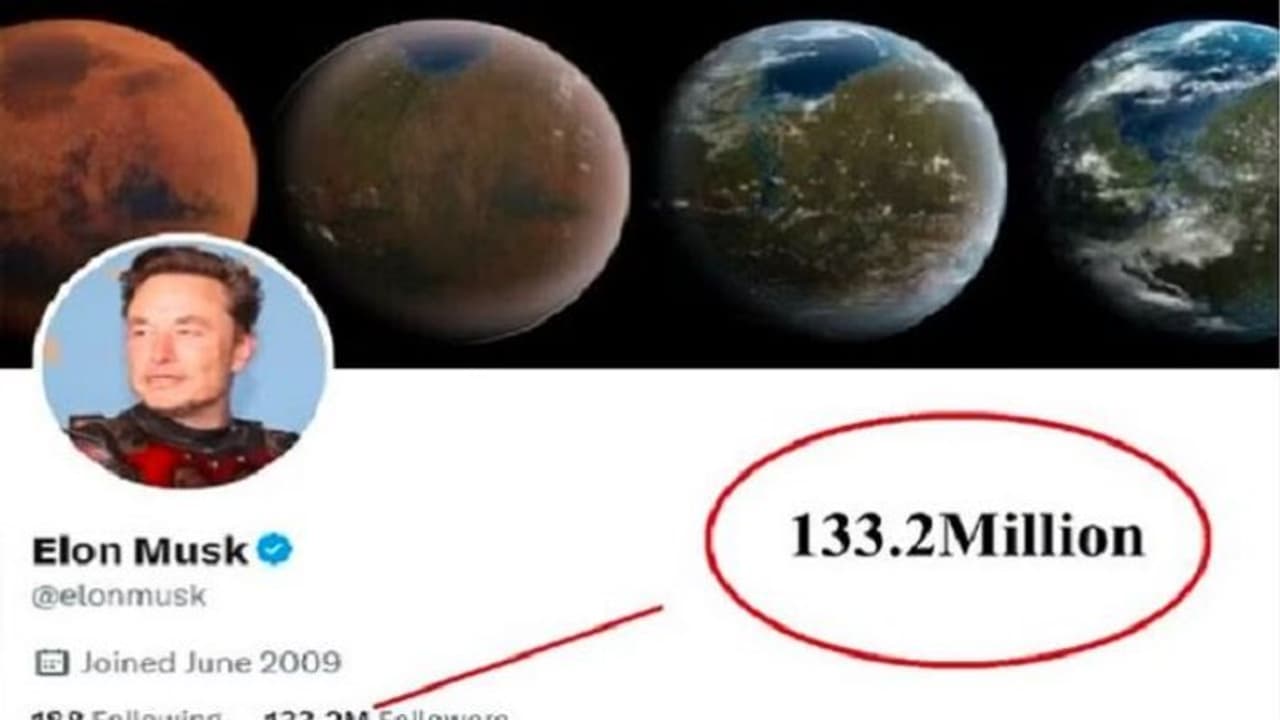Viewport: 1280px width, 720px height.
Task: Click the blue verified badge beside Elon Musk
Action: (275, 549)
